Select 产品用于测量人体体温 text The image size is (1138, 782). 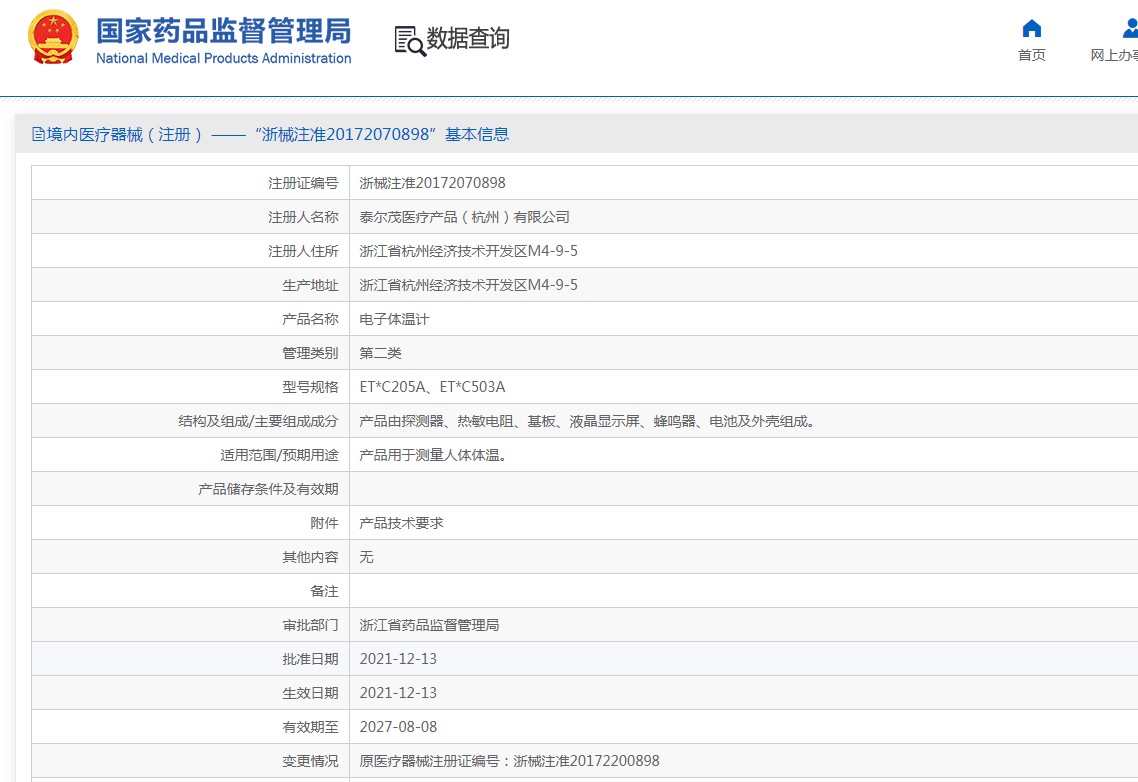[433, 455]
